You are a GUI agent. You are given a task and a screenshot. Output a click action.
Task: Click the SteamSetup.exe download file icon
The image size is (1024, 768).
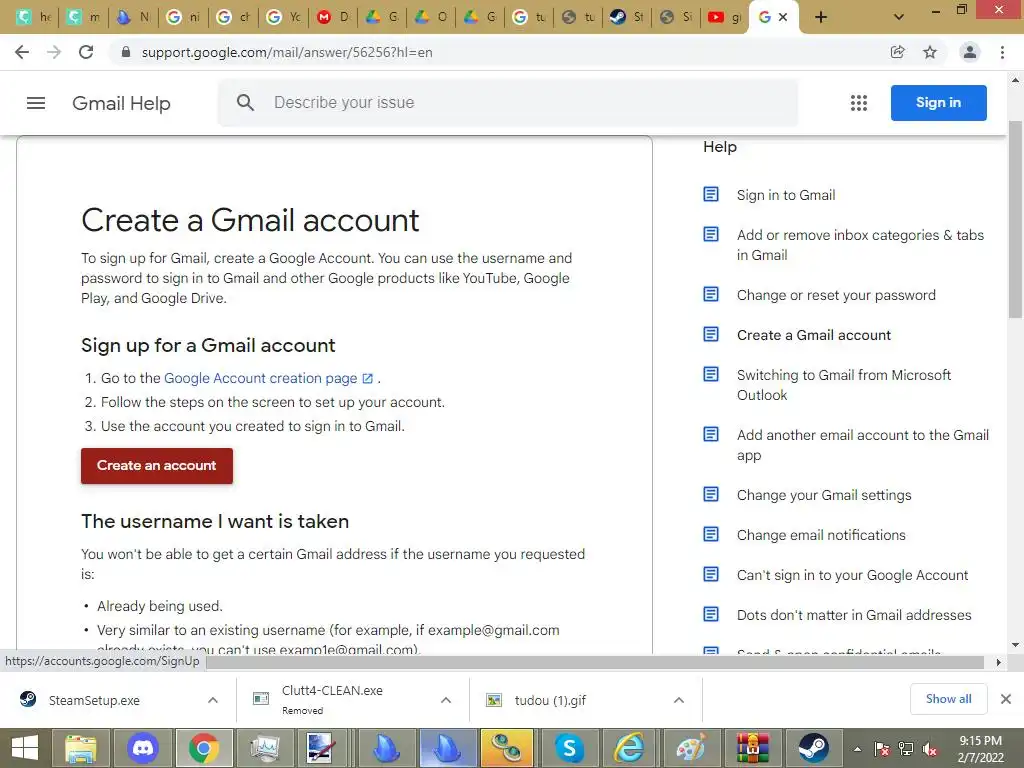[x=28, y=699]
